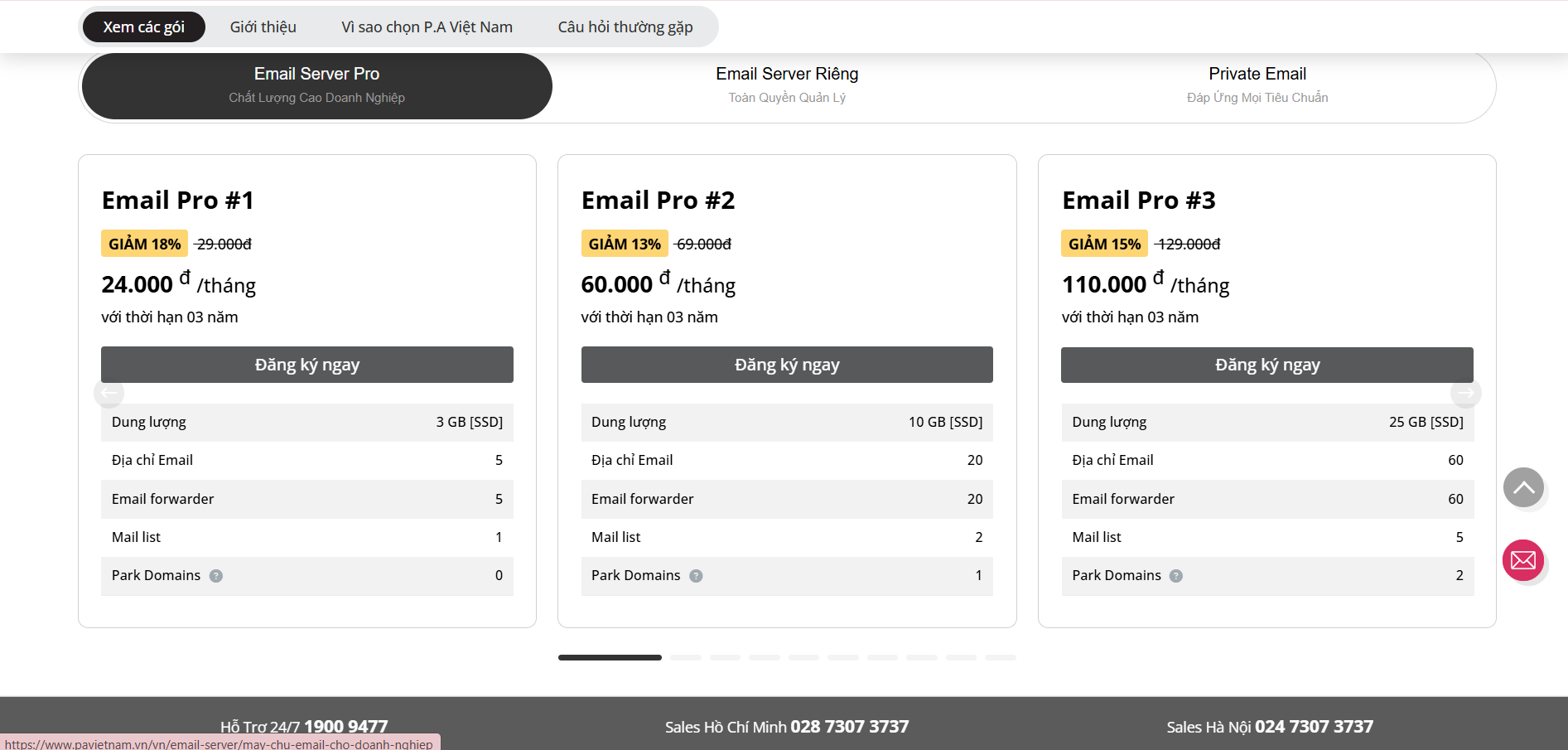Sign up for Email Pro #3 plan
Image resolution: width=1568 pixels, height=750 pixels.
click(x=1266, y=365)
